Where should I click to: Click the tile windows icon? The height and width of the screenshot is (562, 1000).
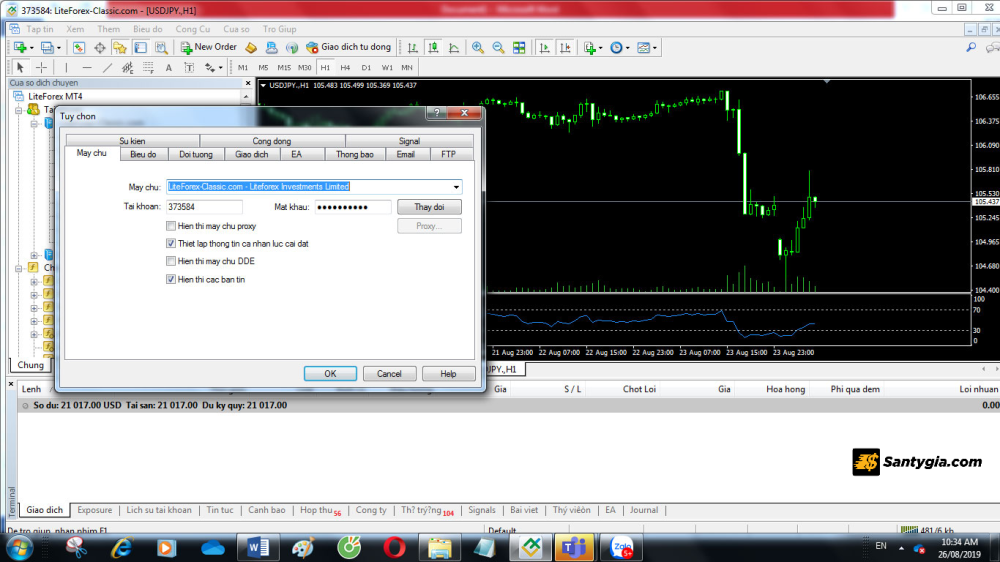click(519, 47)
